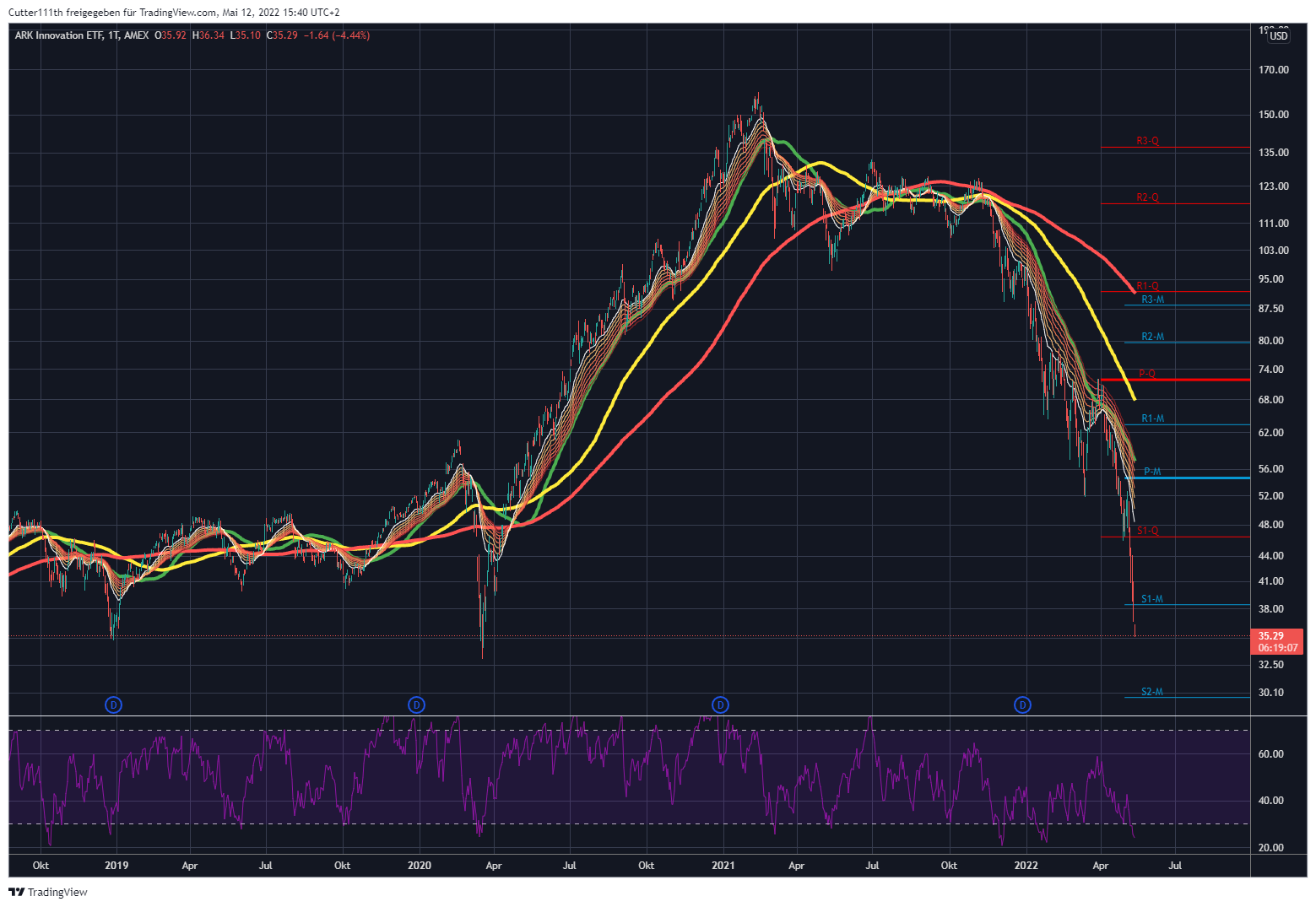Click 80.00 on the price axis
The height and width of the screenshot is (907, 1316).
pos(1271,341)
